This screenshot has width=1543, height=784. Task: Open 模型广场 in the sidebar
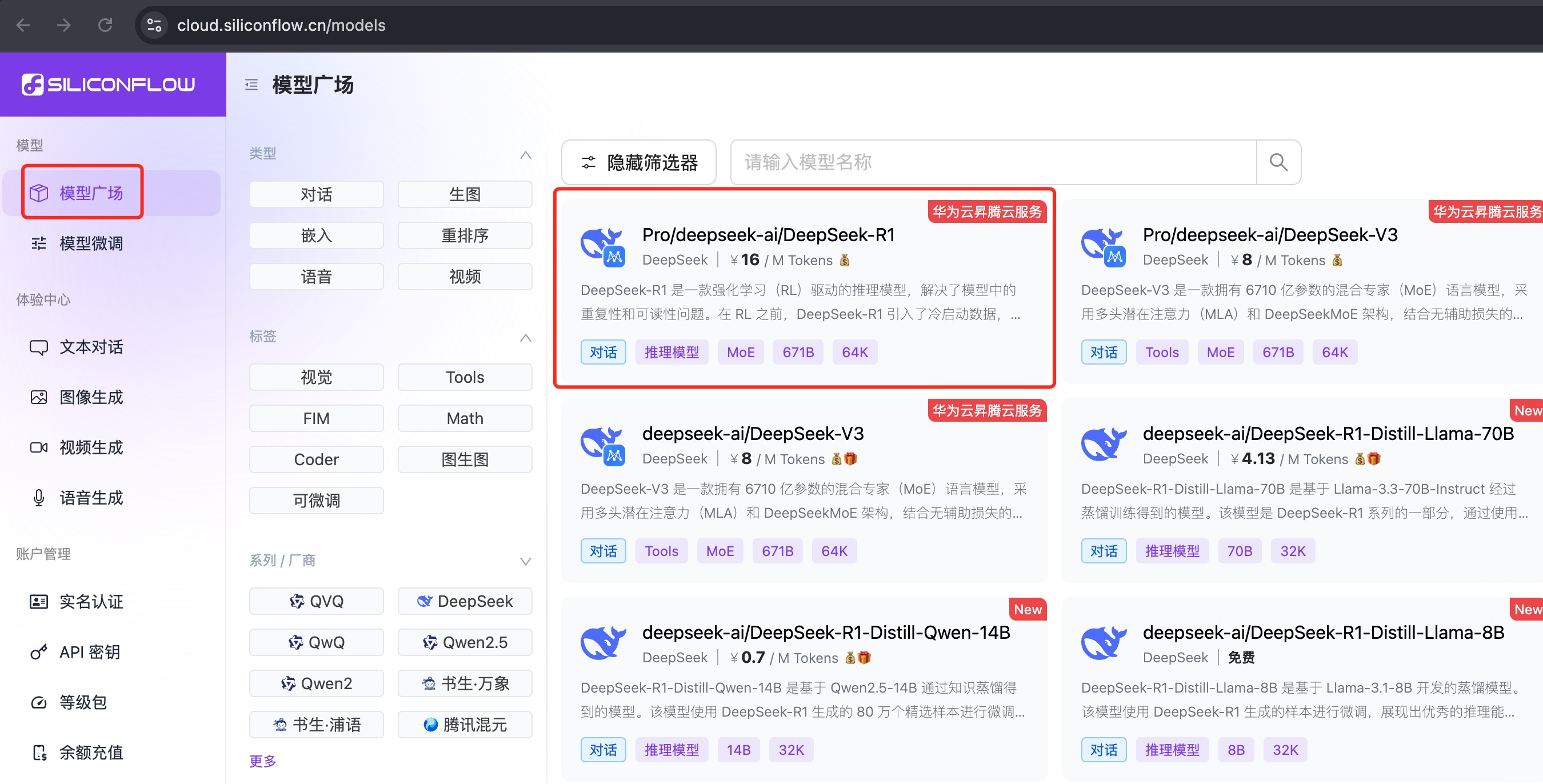point(112,193)
